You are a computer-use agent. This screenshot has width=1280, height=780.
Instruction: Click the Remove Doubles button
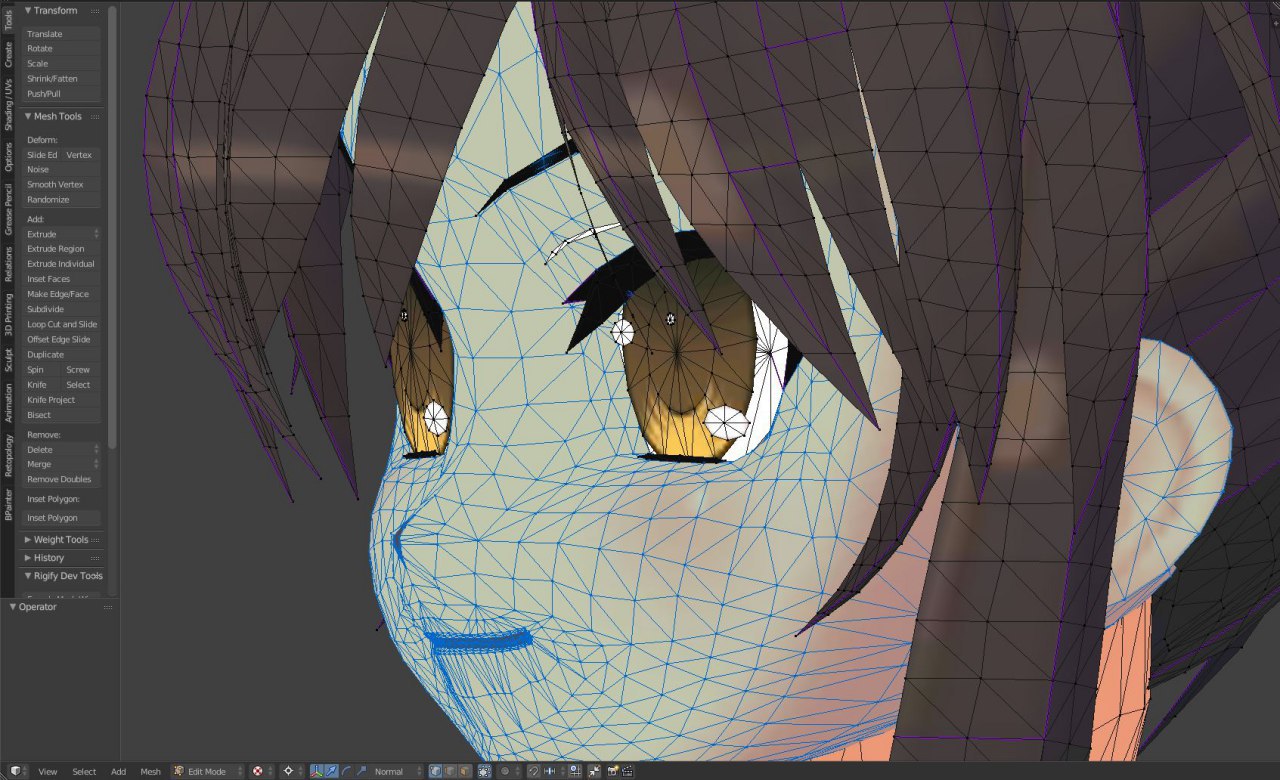tap(62, 479)
